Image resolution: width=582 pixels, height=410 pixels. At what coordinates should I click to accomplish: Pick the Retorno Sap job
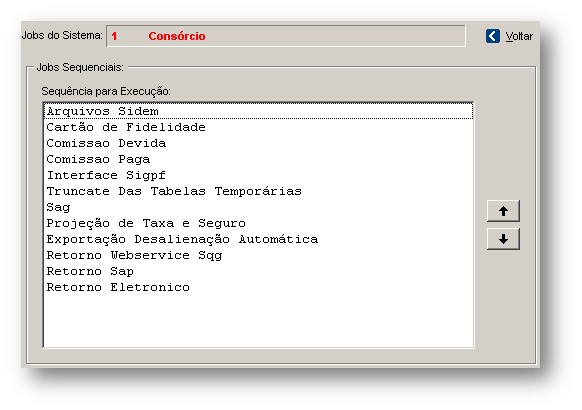click(x=258, y=271)
